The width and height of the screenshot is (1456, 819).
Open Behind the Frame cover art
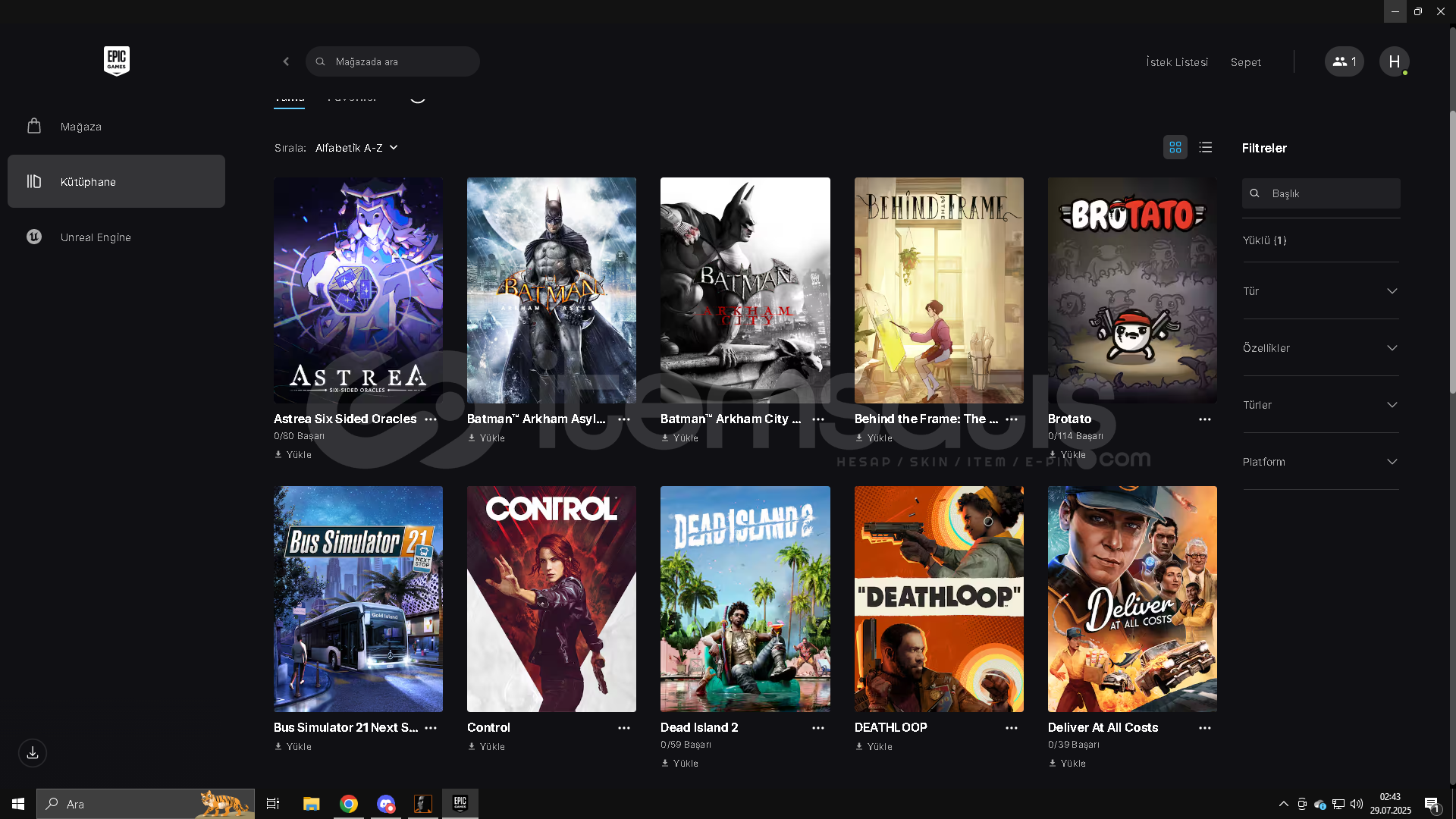939,290
